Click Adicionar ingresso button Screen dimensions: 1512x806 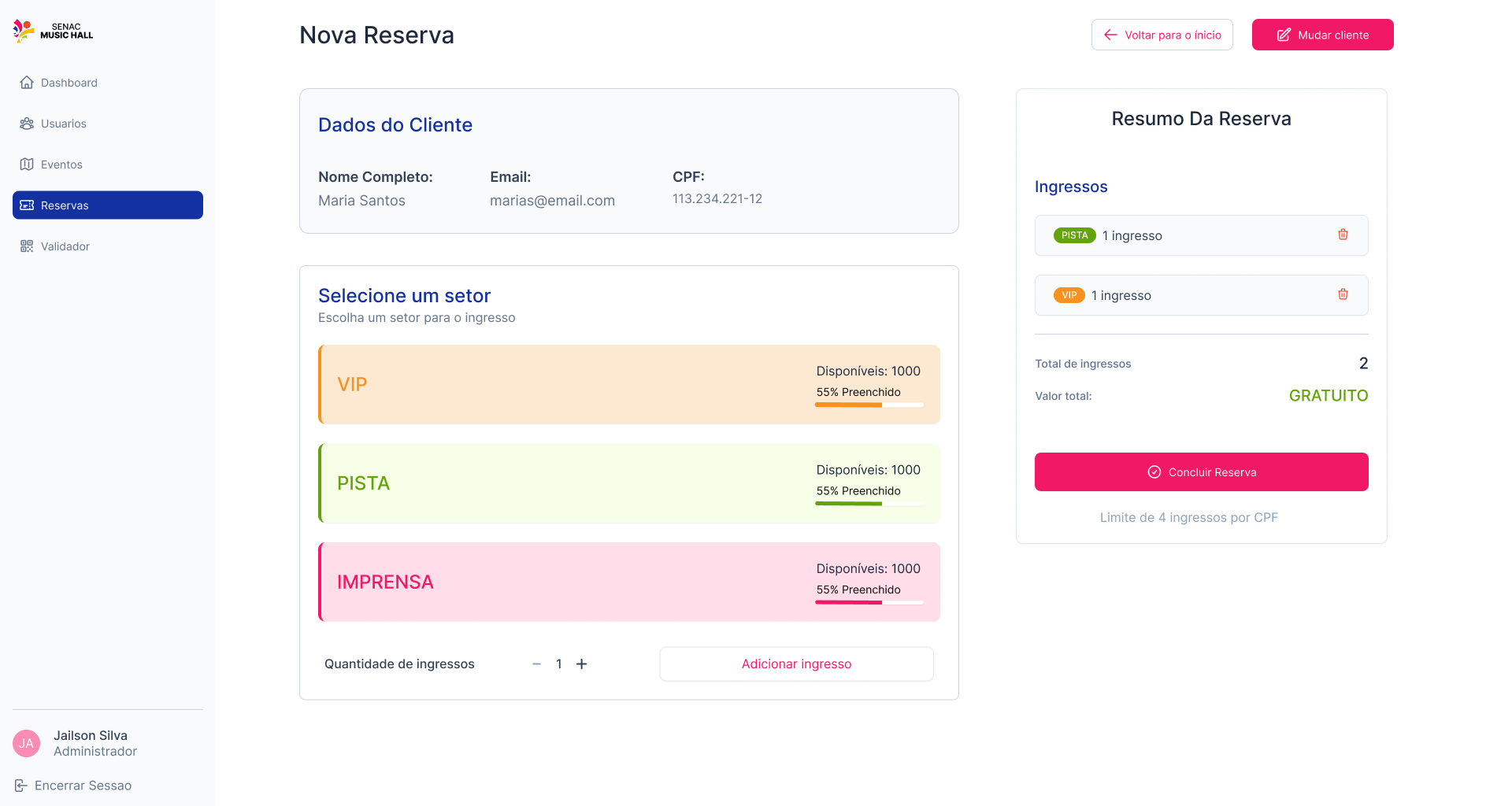coord(796,664)
